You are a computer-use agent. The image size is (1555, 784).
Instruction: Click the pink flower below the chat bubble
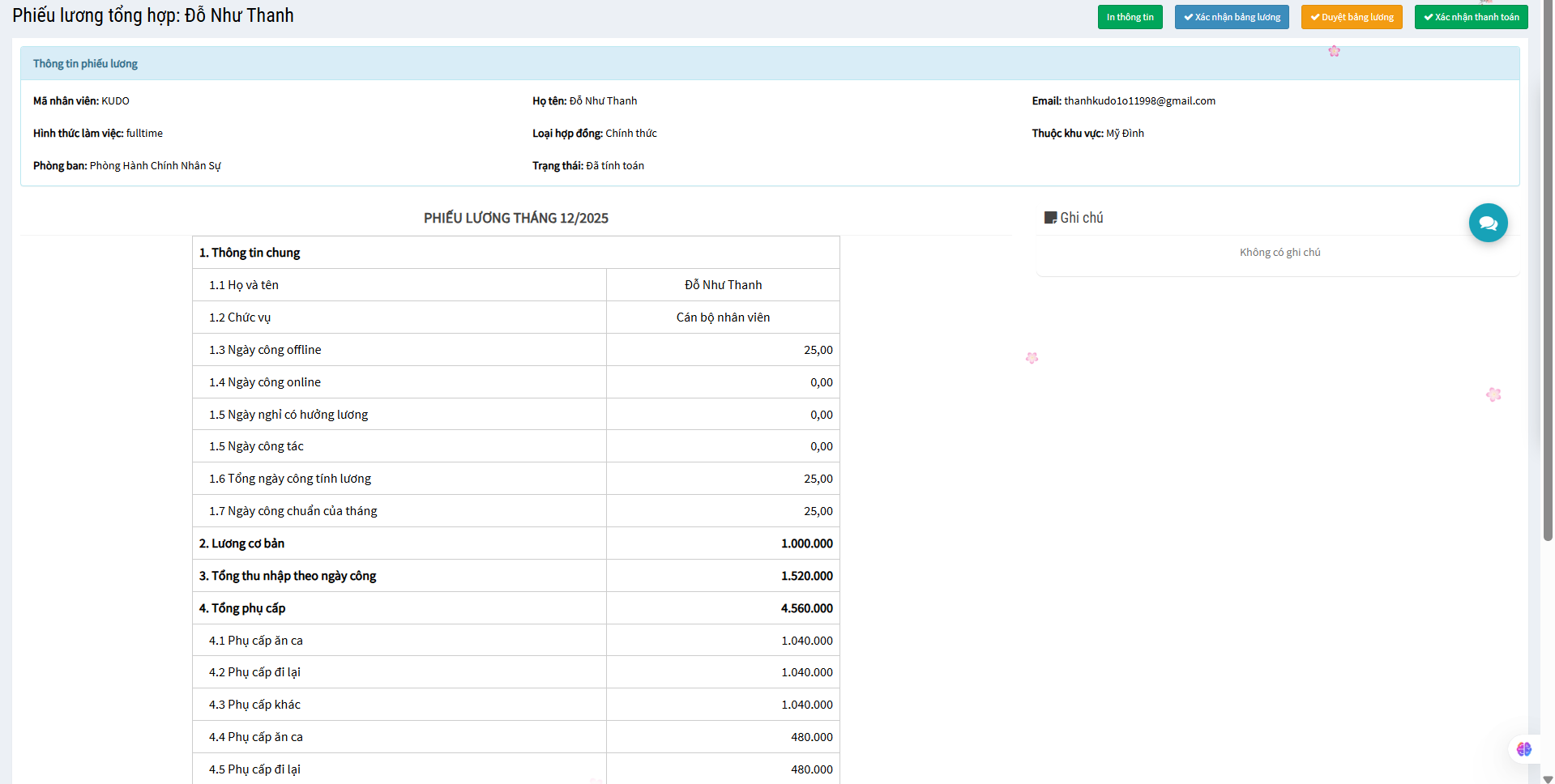1493,394
